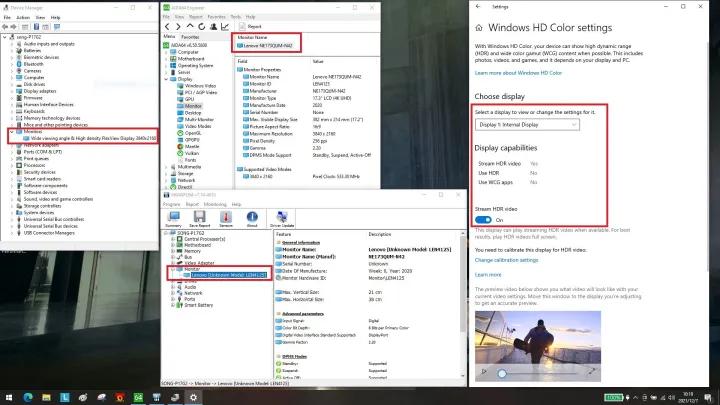Click the Settings gear taskbar icon
Screen dimensions: 720x405
[193, 397]
